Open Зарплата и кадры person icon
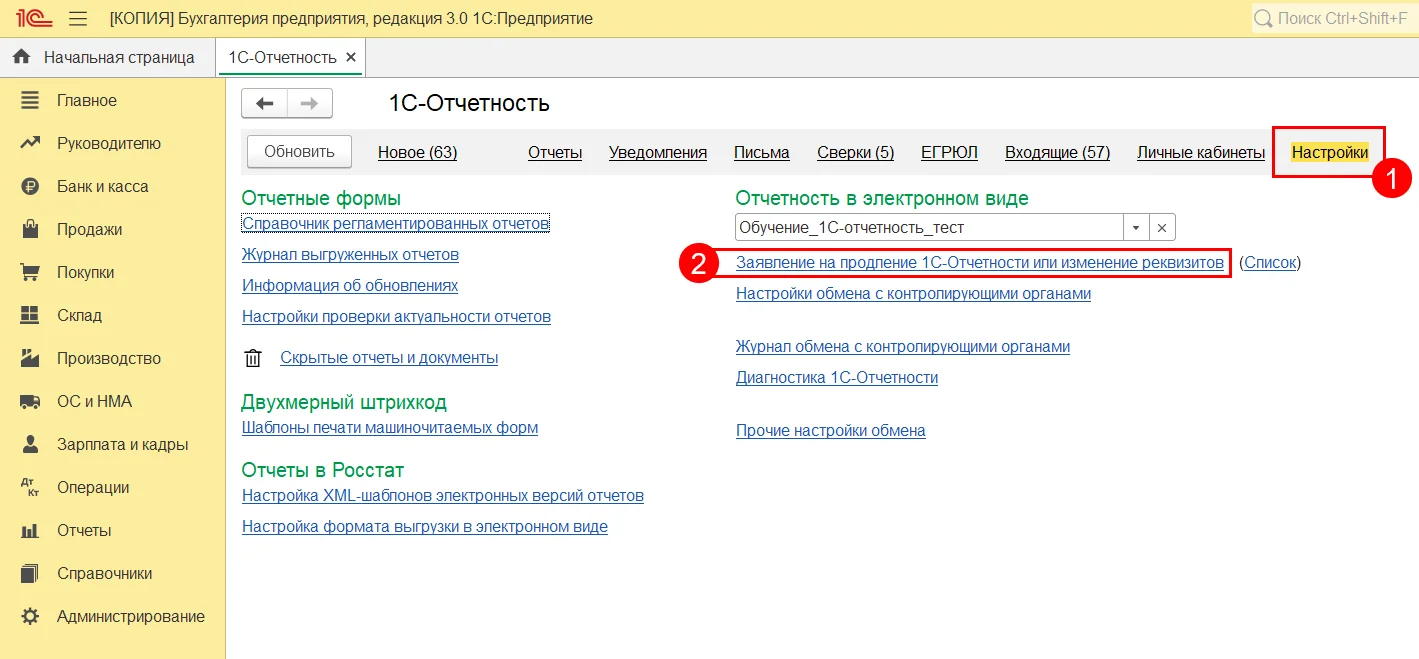1419x659 pixels. coord(30,444)
